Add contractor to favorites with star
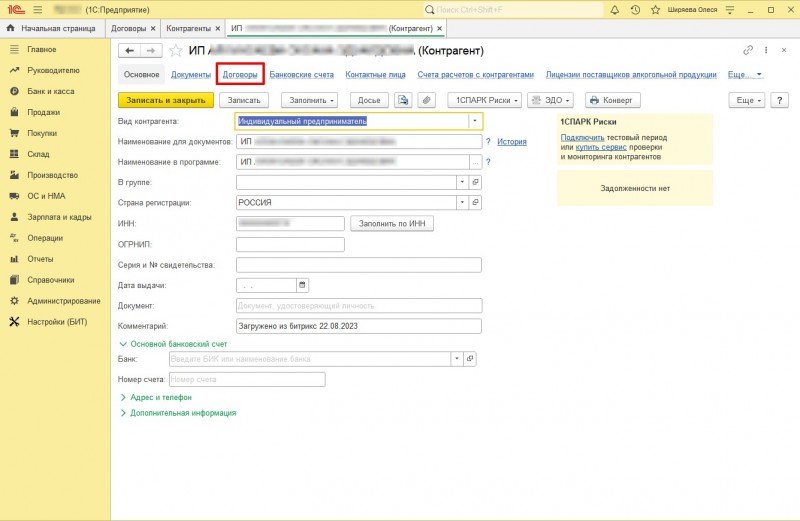The image size is (800, 521). coord(176,51)
